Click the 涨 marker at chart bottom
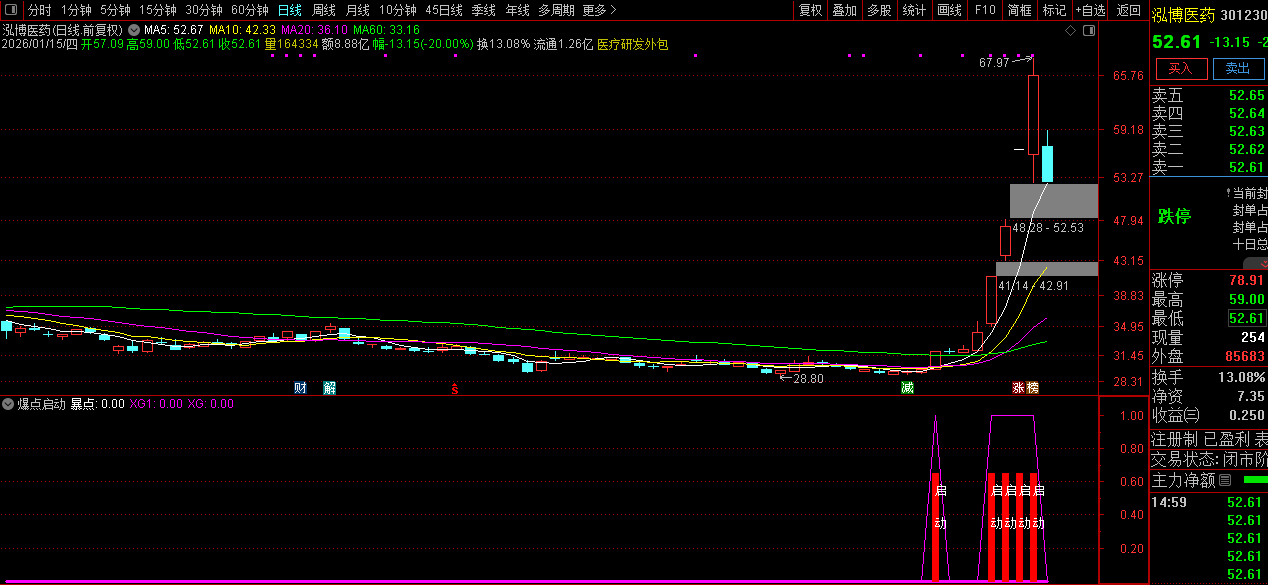This screenshot has height=585, width=1268. coord(1018,387)
